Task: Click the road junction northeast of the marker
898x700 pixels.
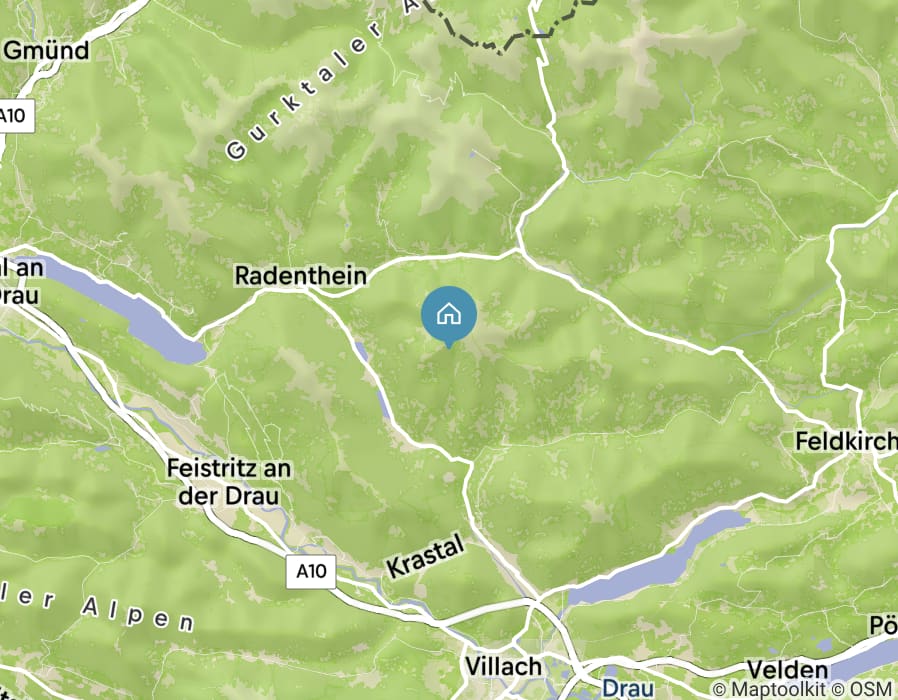Action: point(518,250)
